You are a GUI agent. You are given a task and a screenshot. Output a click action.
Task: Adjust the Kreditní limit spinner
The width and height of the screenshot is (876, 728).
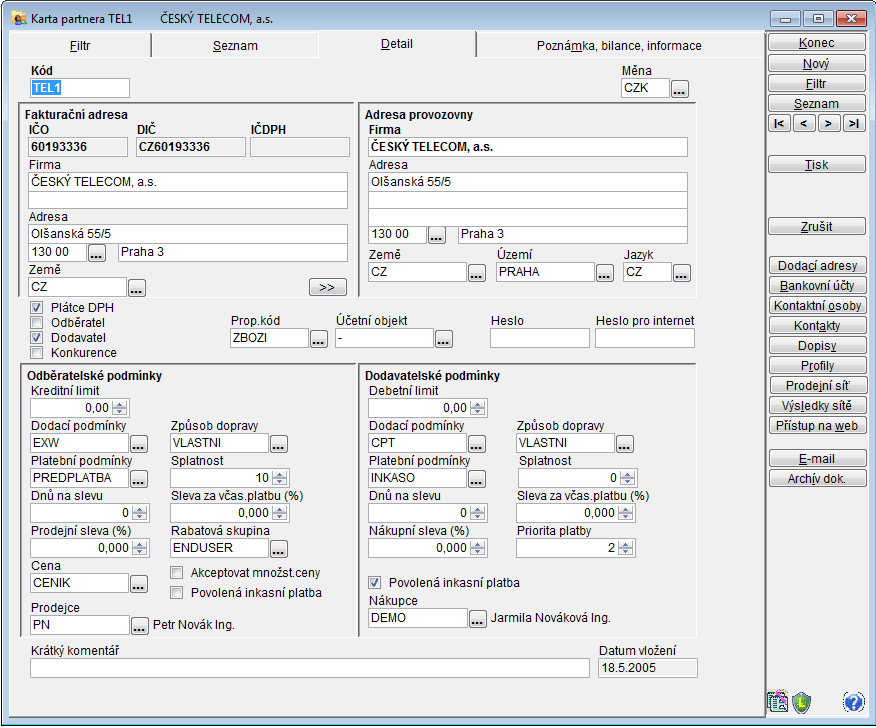120,408
